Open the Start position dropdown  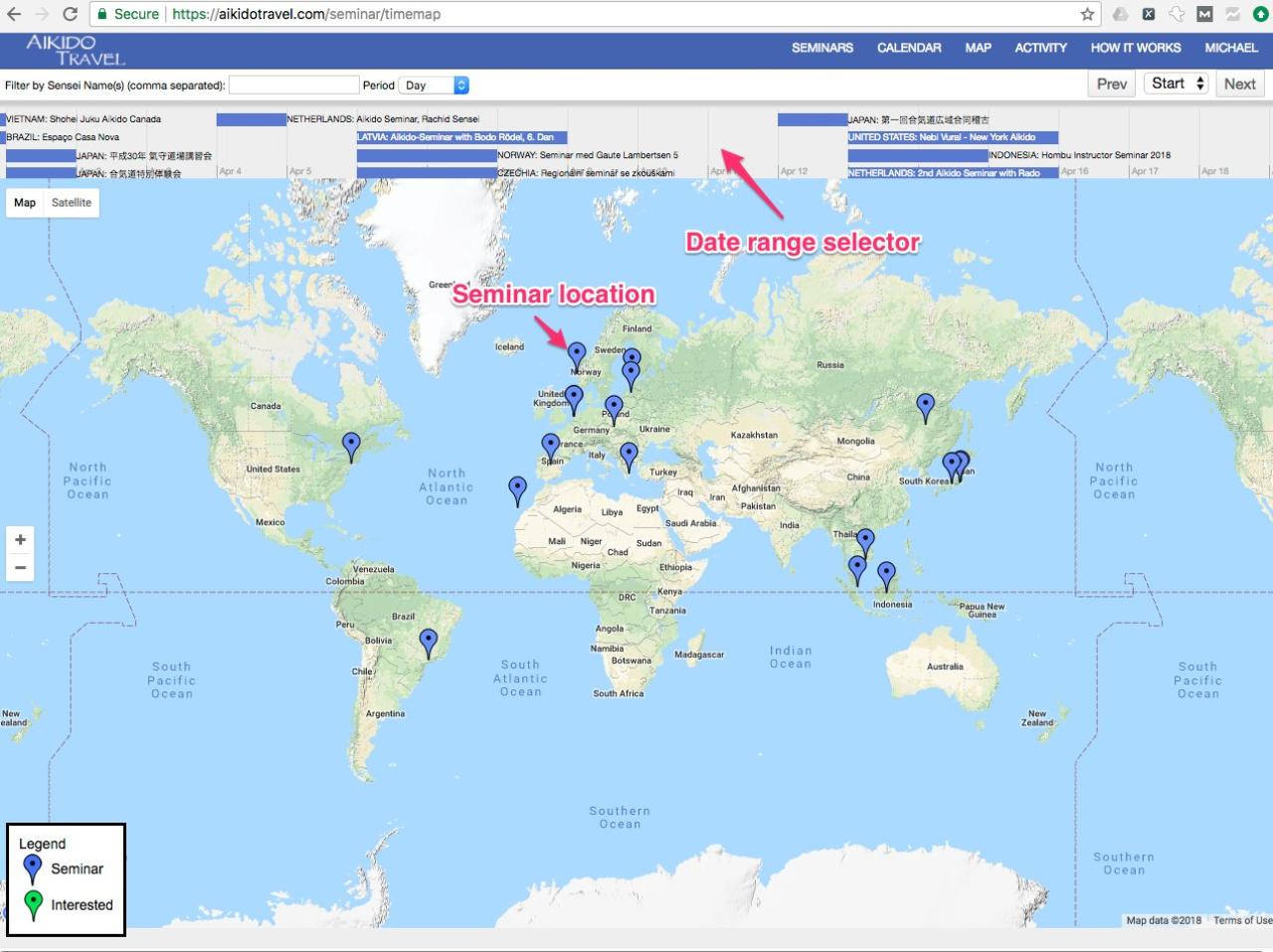(1178, 84)
